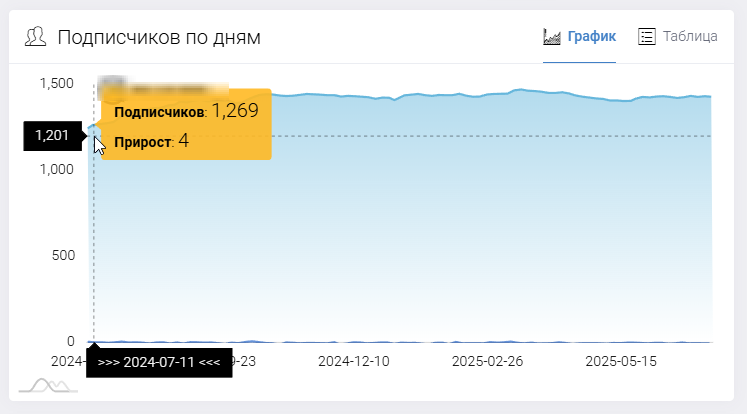Click the 1,500 y-axis label
This screenshot has height=414, width=747.
tap(56, 83)
